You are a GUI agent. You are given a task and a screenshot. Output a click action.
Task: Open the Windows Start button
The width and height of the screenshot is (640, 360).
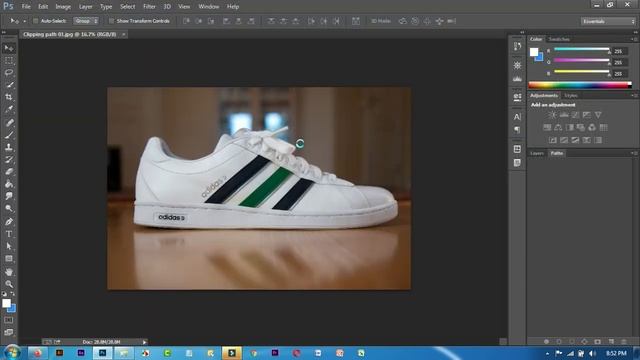click(12, 353)
